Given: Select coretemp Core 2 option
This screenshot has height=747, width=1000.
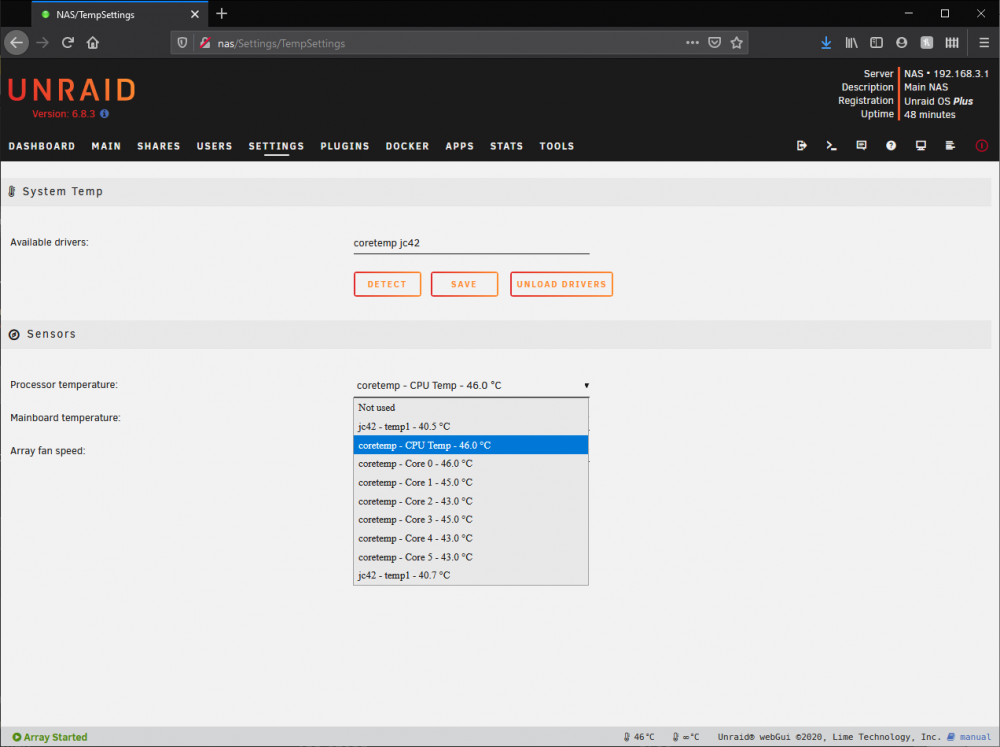Looking at the screenshot, I should coord(471,501).
